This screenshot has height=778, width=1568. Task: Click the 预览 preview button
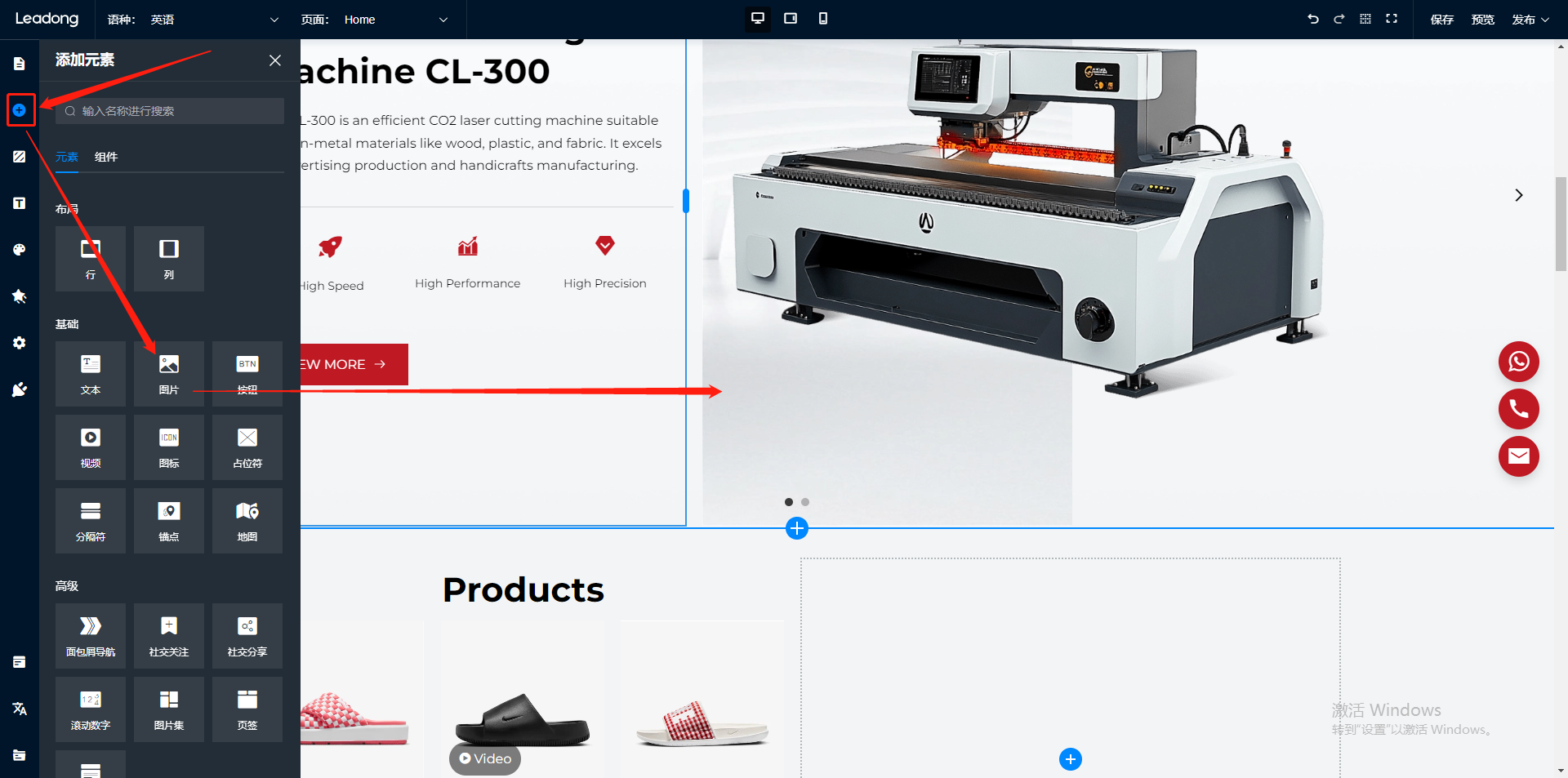[1482, 20]
